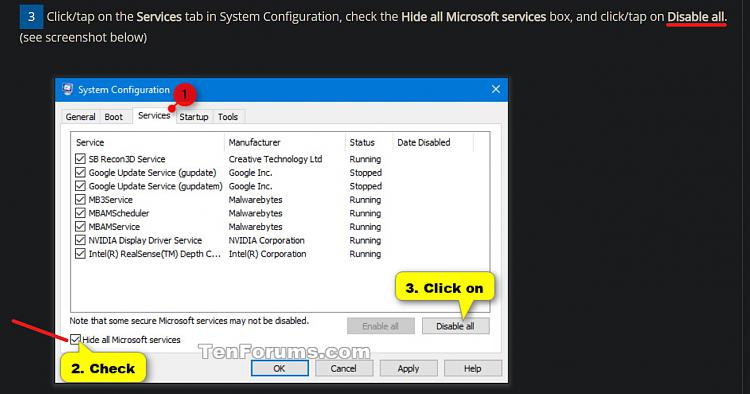Click Creative Technology Ltd manufacturer cell
The height and width of the screenshot is (394, 750).
pyautogui.click(x=275, y=159)
